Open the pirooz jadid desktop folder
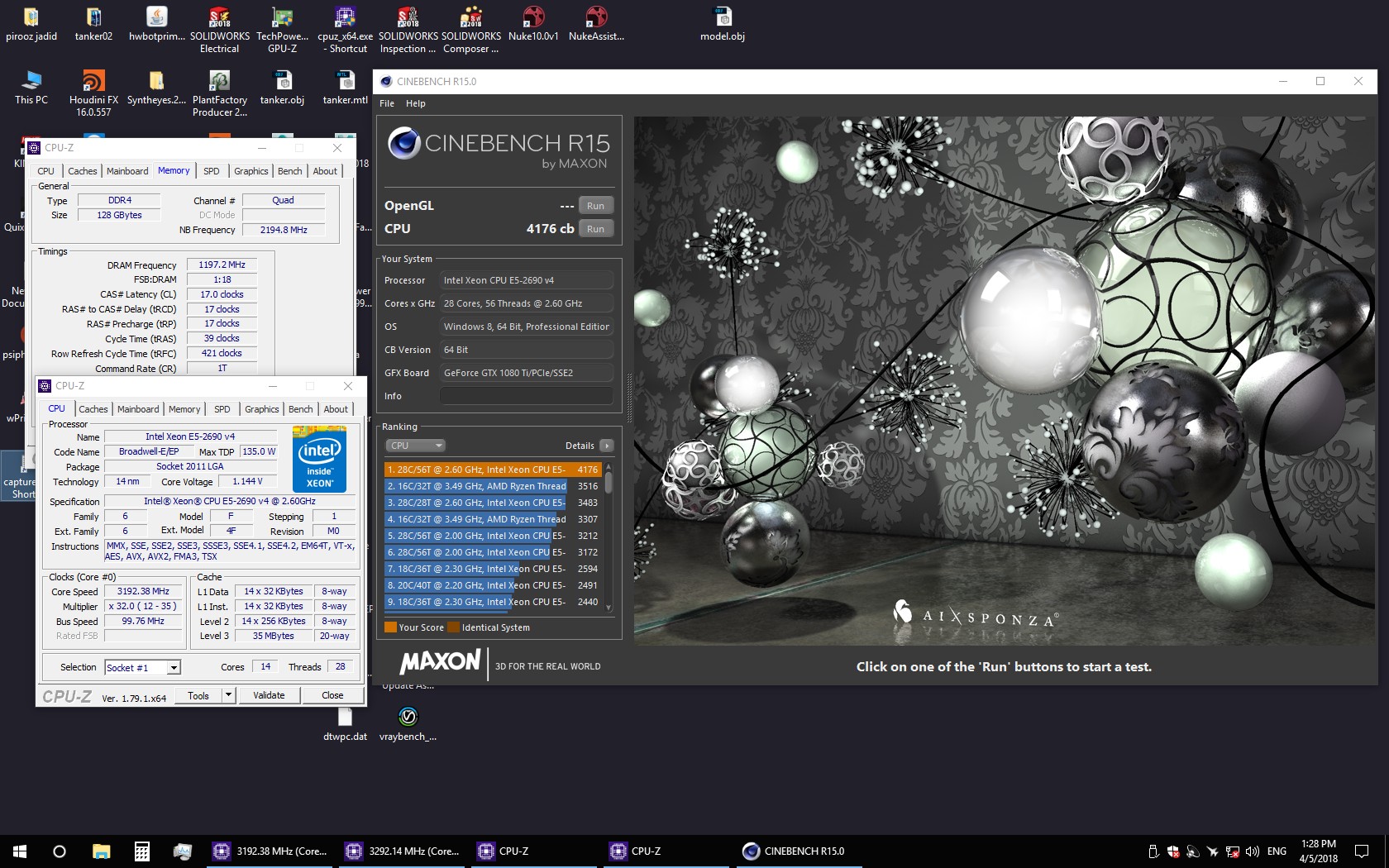 click(x=31, y=23)
